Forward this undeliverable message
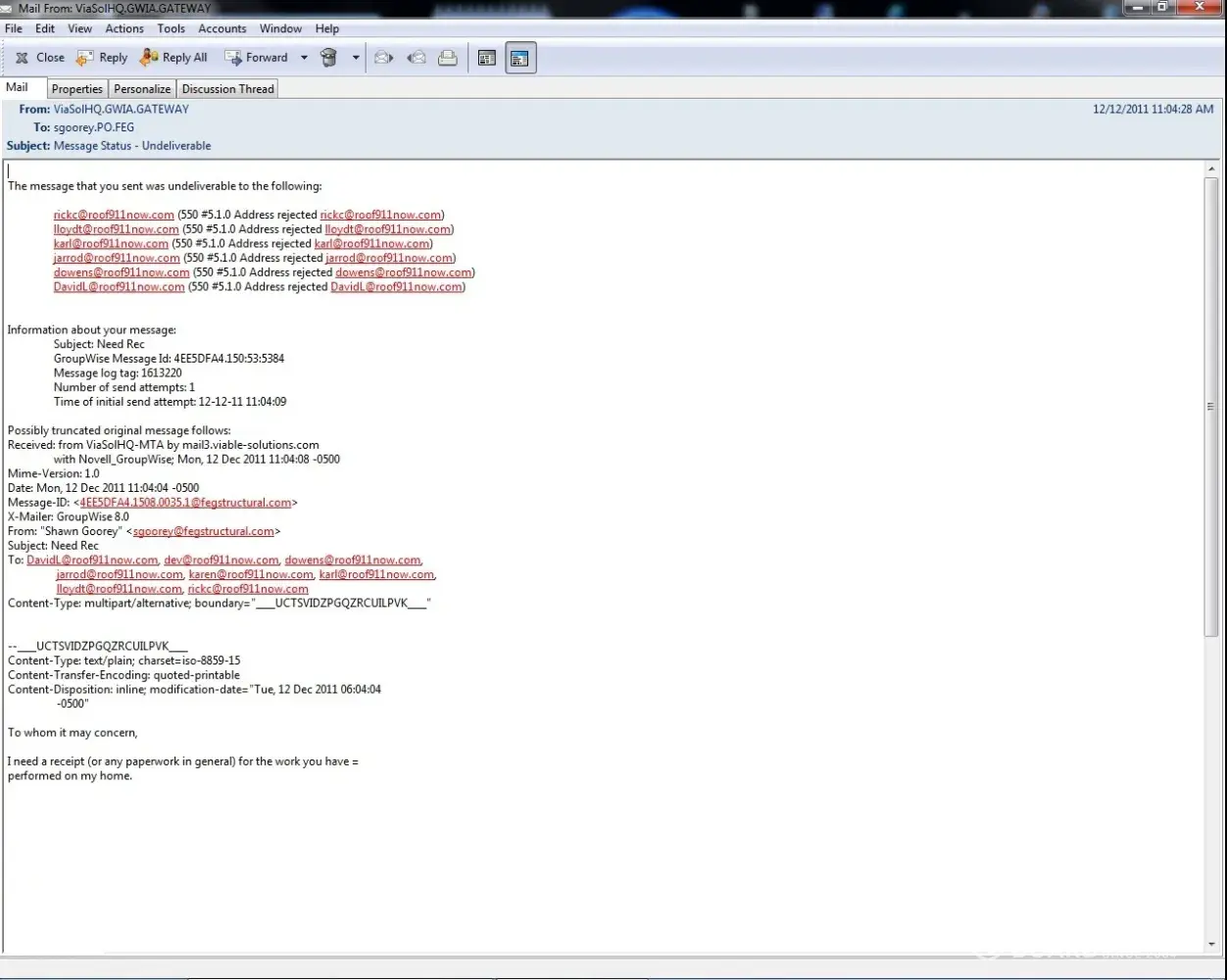Screen dimensions: 1227x980 click(256, 58)
